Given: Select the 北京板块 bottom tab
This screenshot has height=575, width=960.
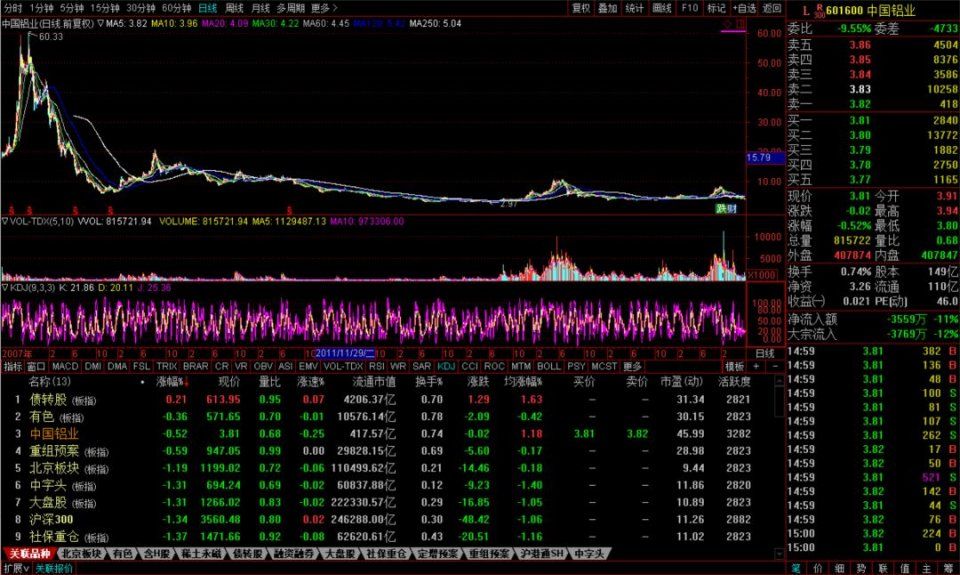Looking at the screenshot, I should tap(81, 553).
